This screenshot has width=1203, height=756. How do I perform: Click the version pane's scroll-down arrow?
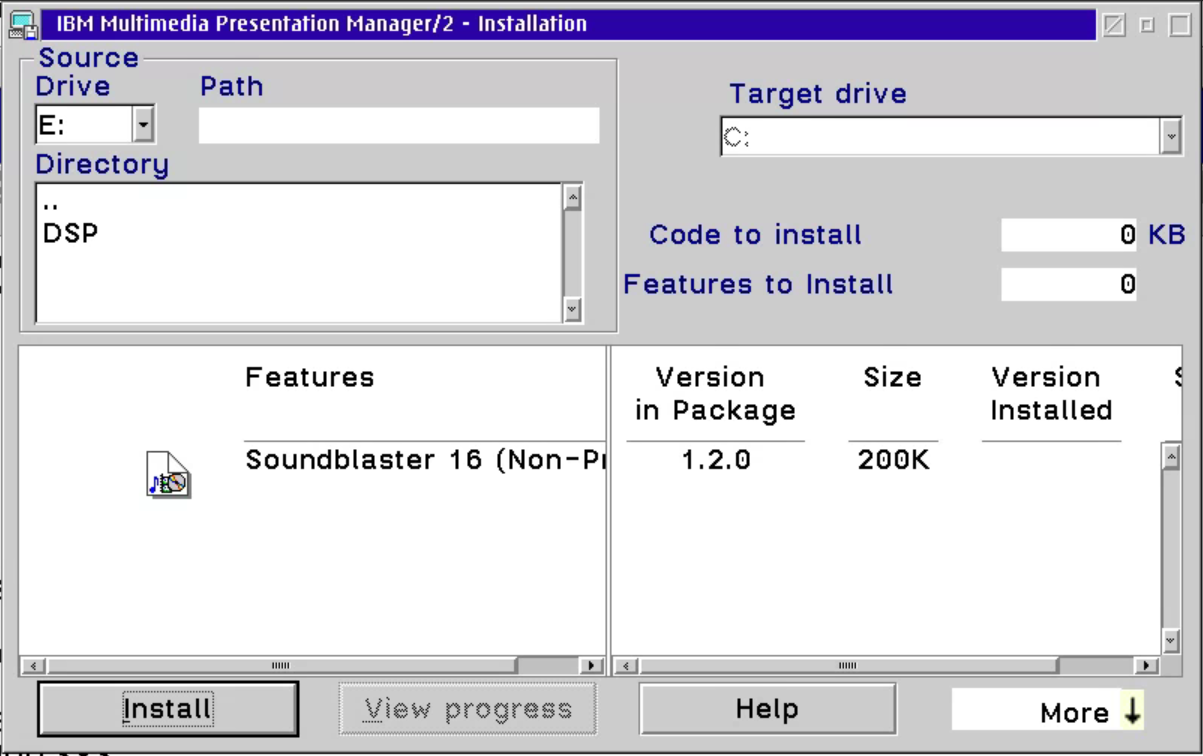click(x=1171, y=641)
